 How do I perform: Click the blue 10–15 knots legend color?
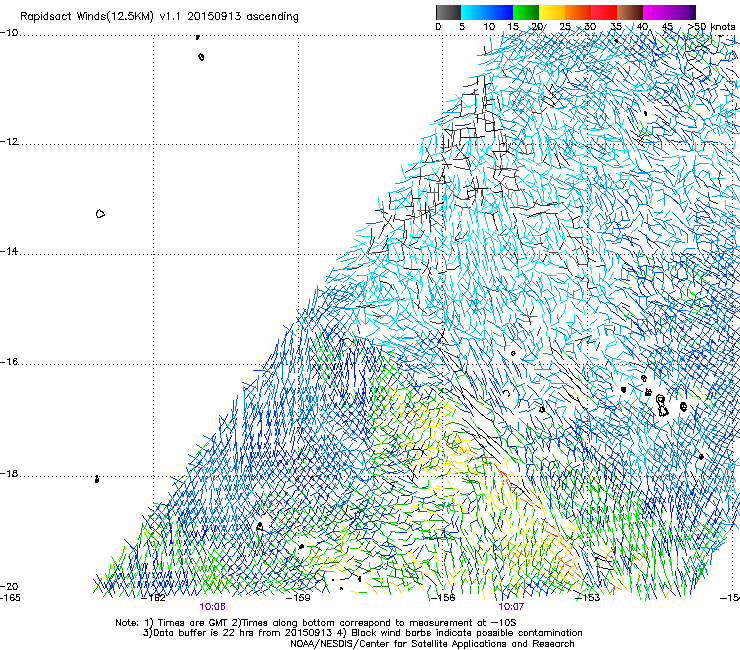pos(500,12)
